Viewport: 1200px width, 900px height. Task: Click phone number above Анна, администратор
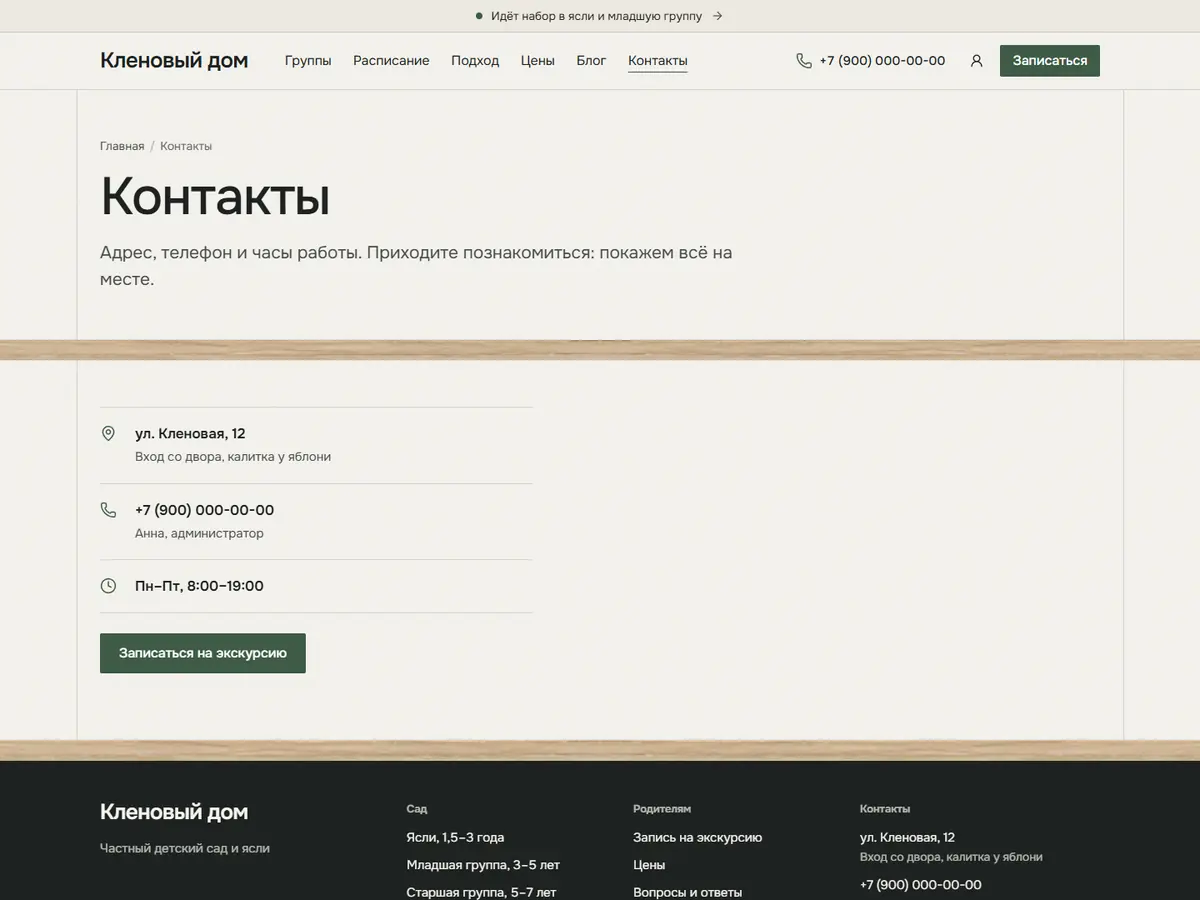pyautogui.click(x=204, y=510)
